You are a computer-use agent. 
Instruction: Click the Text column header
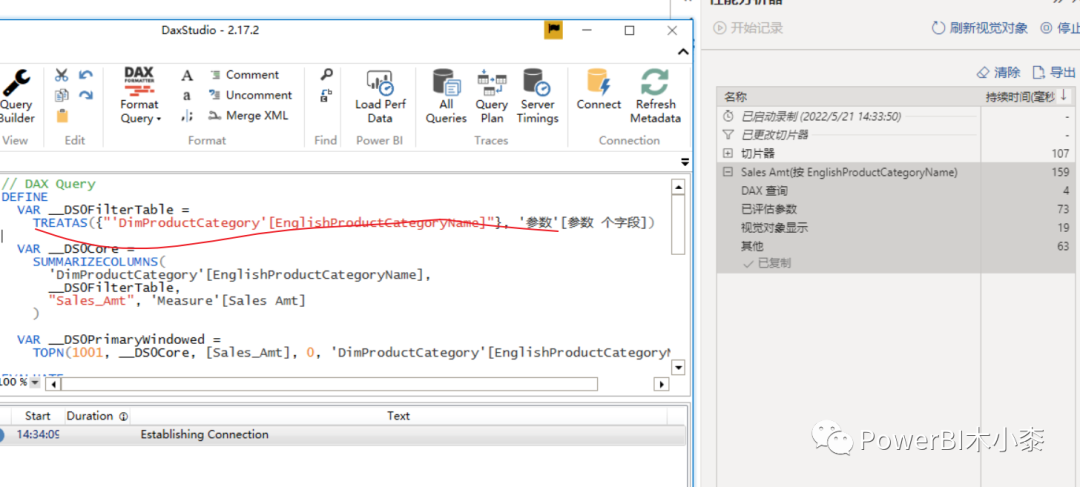[398, 416]
